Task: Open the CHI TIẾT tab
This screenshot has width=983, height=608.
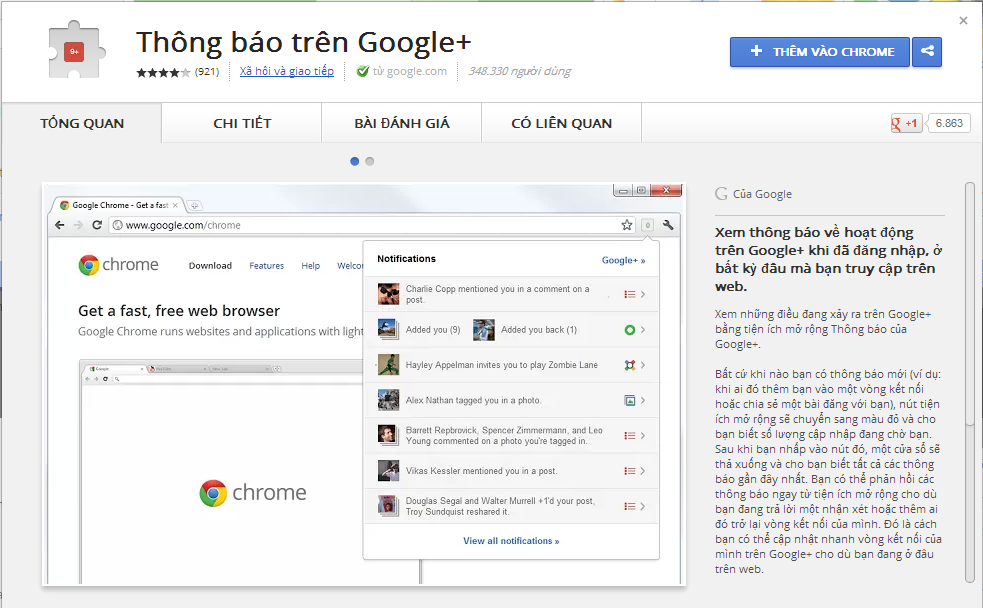Action: pos(242,123)
